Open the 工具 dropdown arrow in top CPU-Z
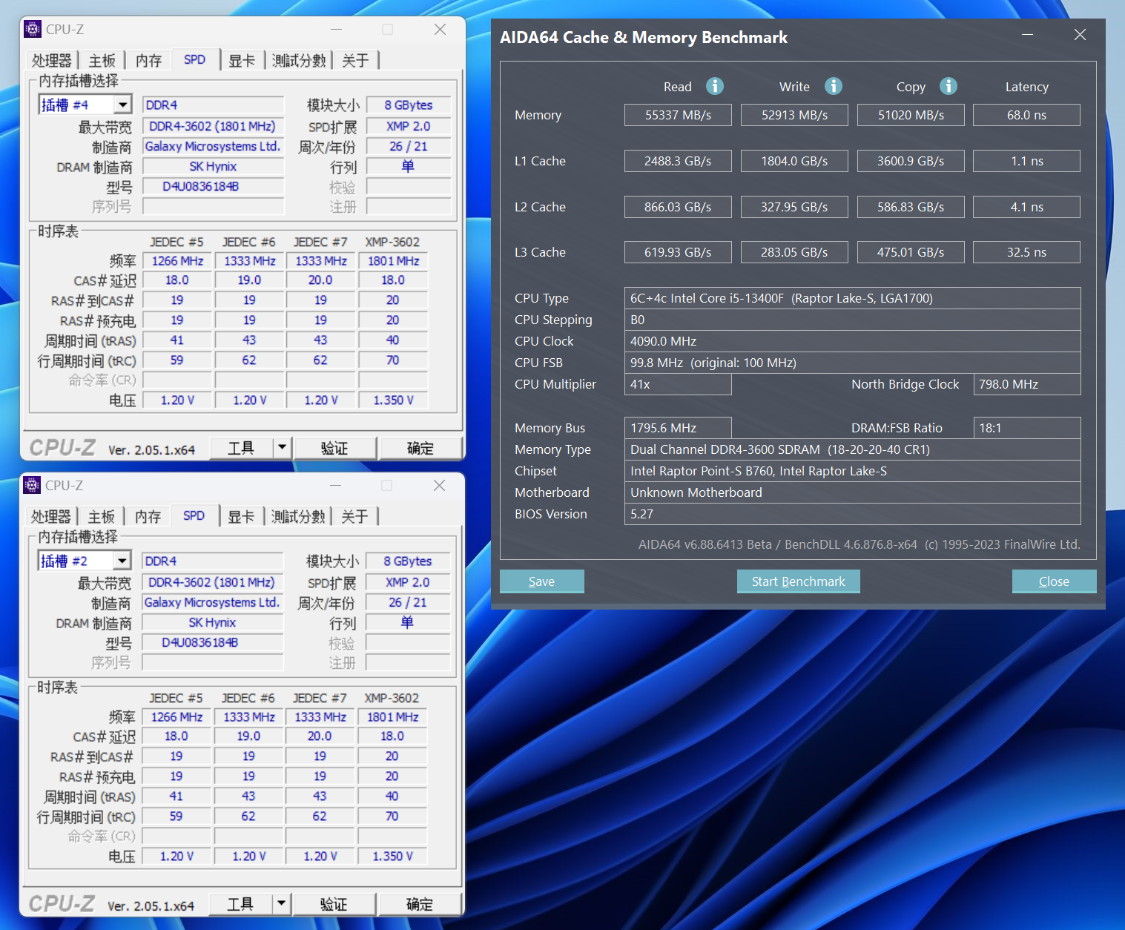 [x=282, y=448]
